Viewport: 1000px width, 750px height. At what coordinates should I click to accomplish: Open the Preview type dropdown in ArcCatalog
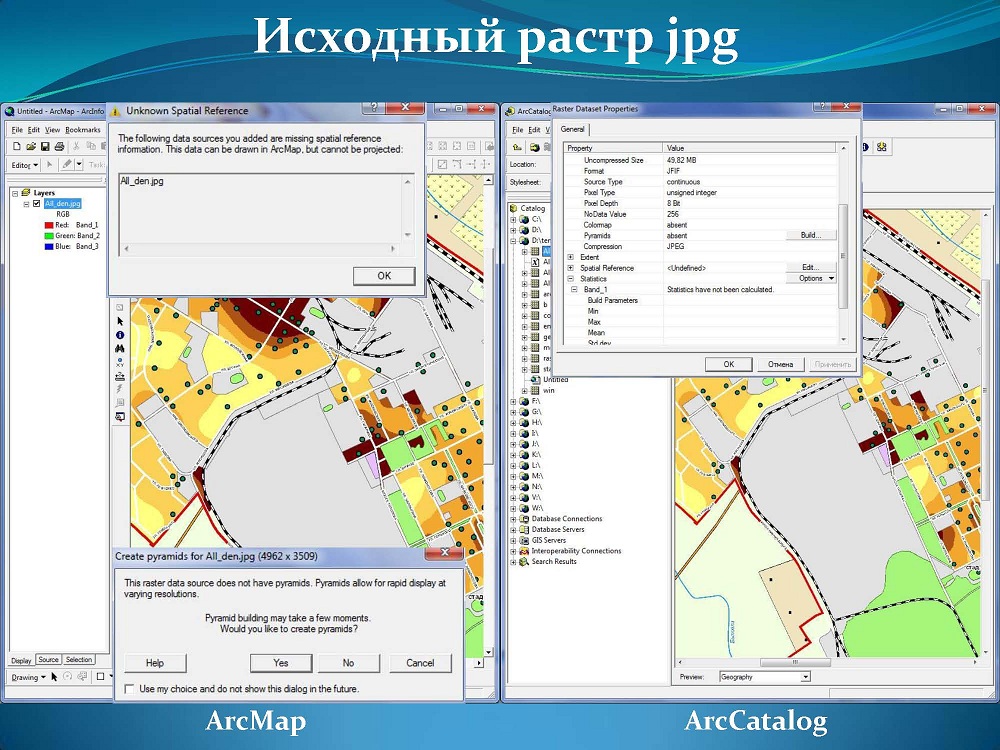click(x=805, y=677)
